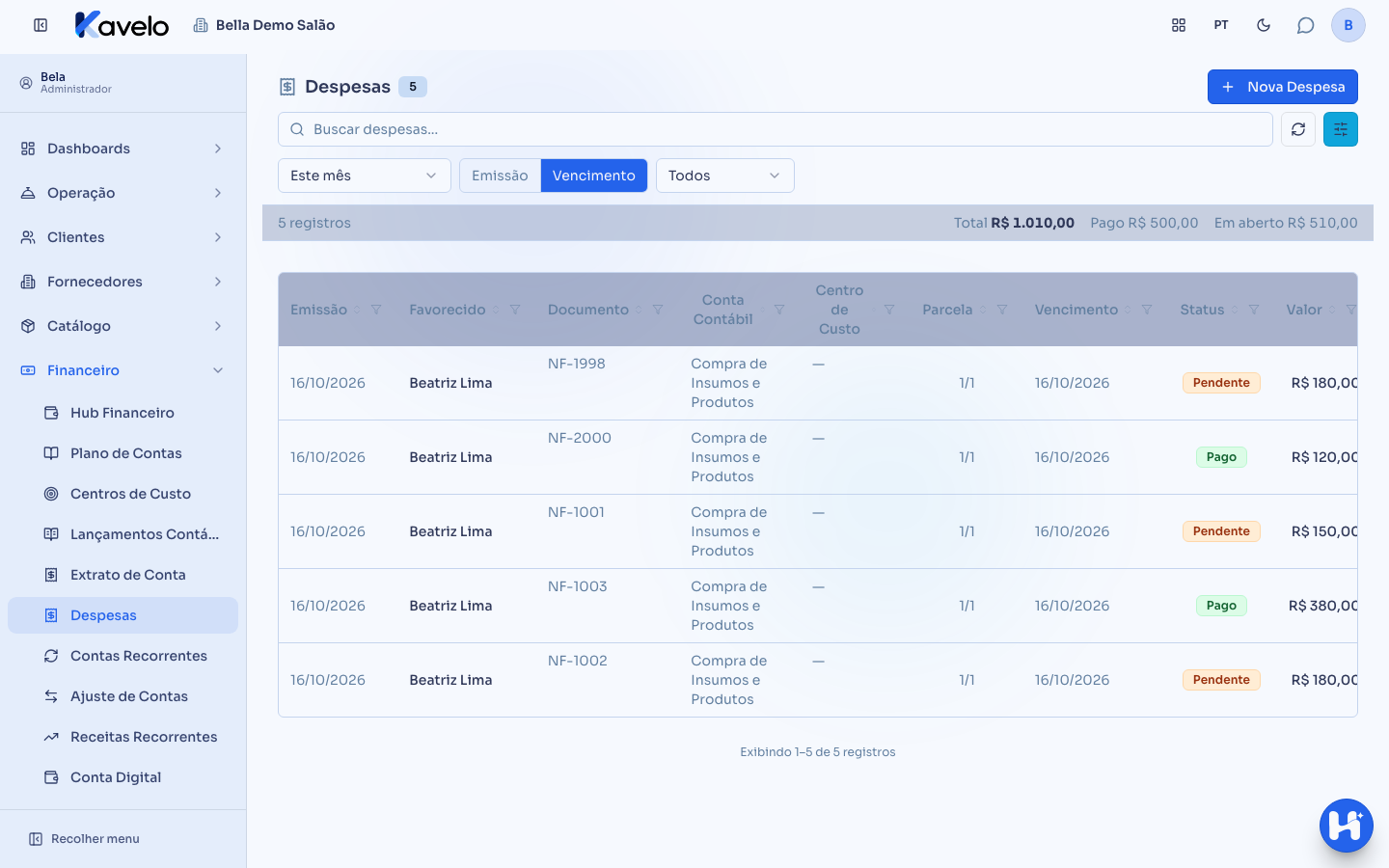This screenshot has width=1389, height=868.
Task: Collapse sidebar using top-left panel icon
Action: click(41, 25)
